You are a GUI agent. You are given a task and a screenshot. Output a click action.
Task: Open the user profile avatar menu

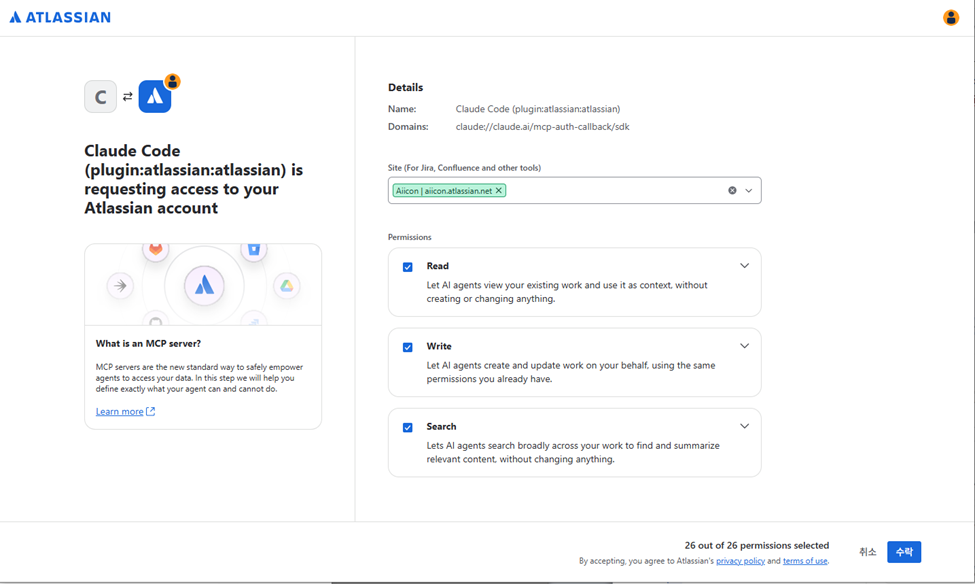click(x=950, y=17)
